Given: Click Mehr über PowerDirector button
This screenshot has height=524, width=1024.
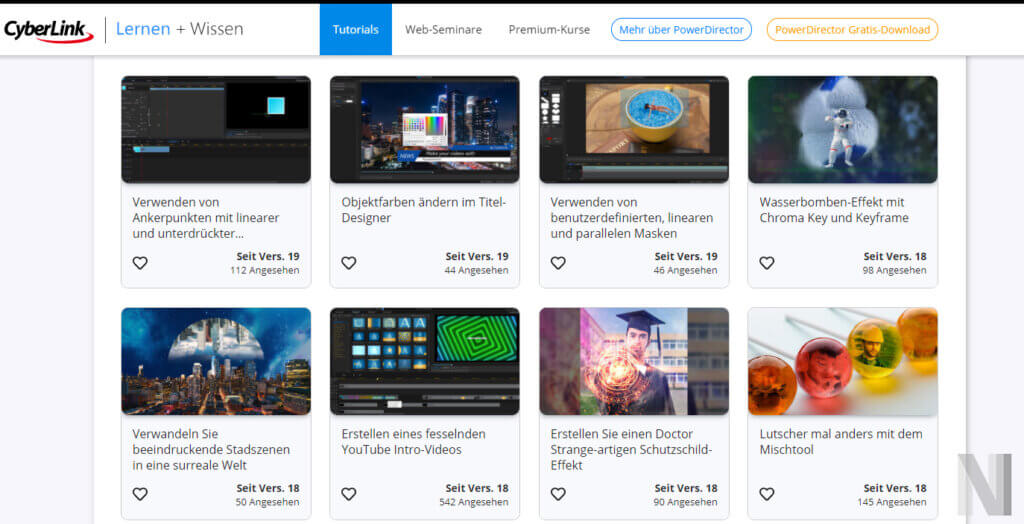Looking at the screenshot, I should pyautogui.click(x=681, y=30).
